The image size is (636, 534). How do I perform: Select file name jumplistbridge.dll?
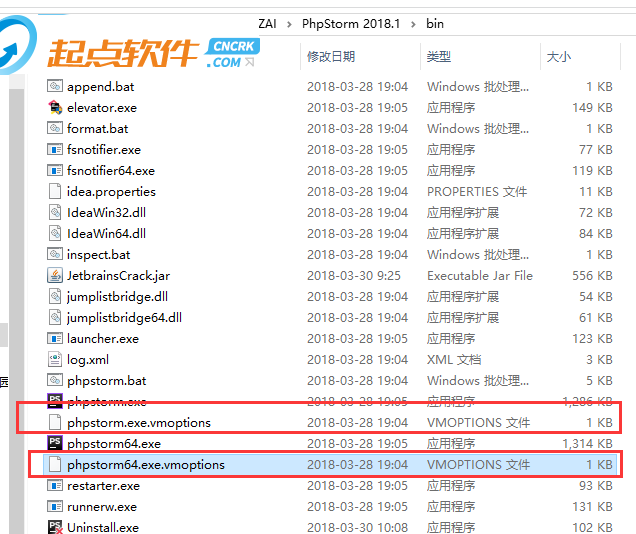coord(117,297)
